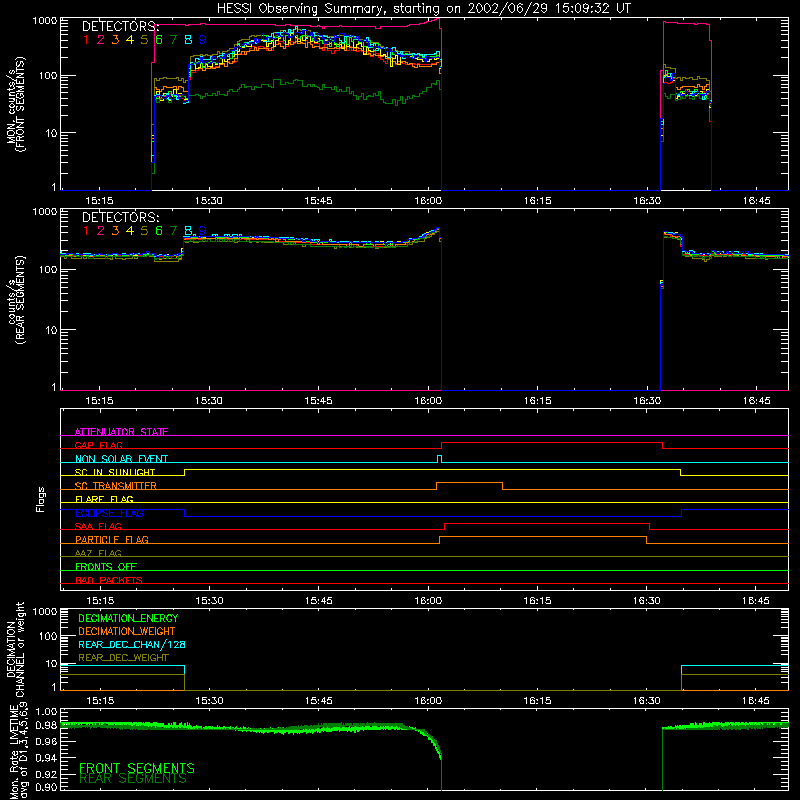This screenshot has width=800, height=800.
Task: Click the Mon. Rate LIVETIME axis title
Action: coord(19,750)
